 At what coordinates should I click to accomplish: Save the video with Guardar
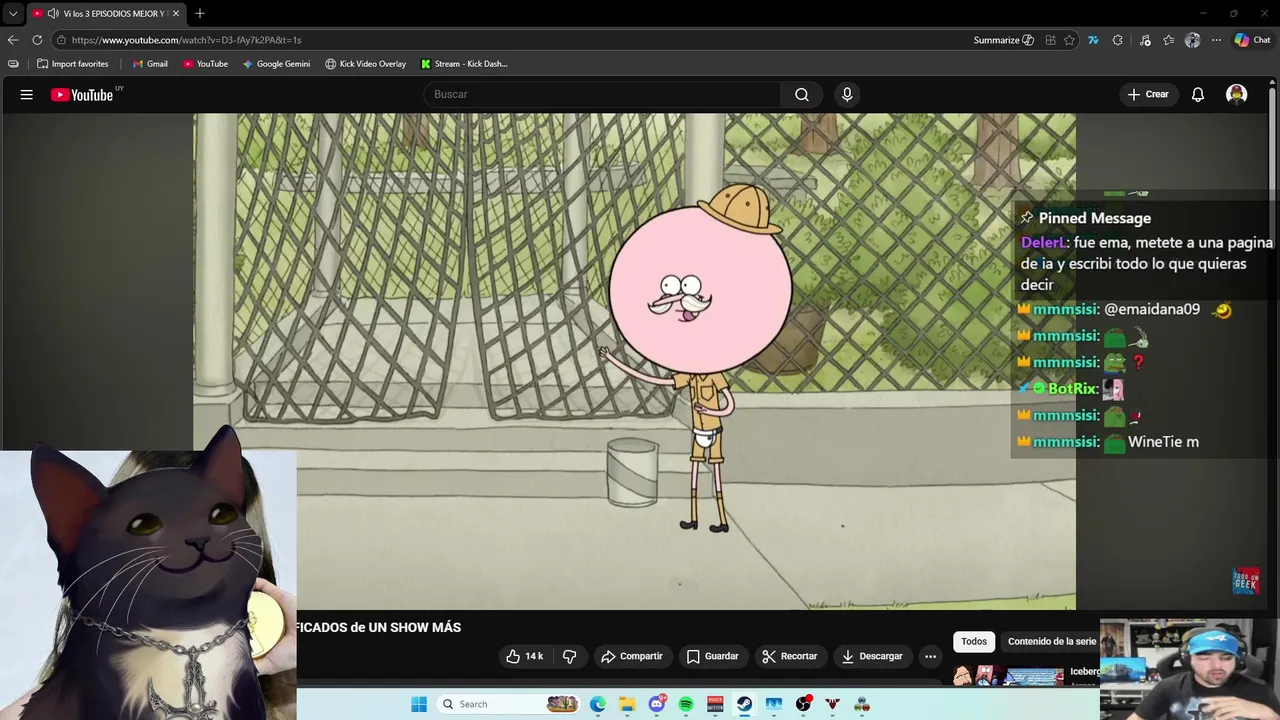(x=712, y=656)
